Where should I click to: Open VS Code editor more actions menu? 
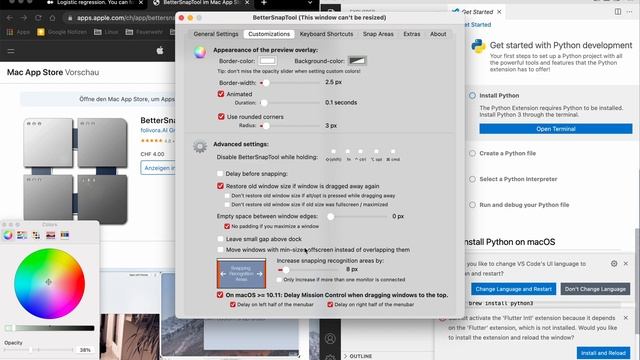point(629,12)
